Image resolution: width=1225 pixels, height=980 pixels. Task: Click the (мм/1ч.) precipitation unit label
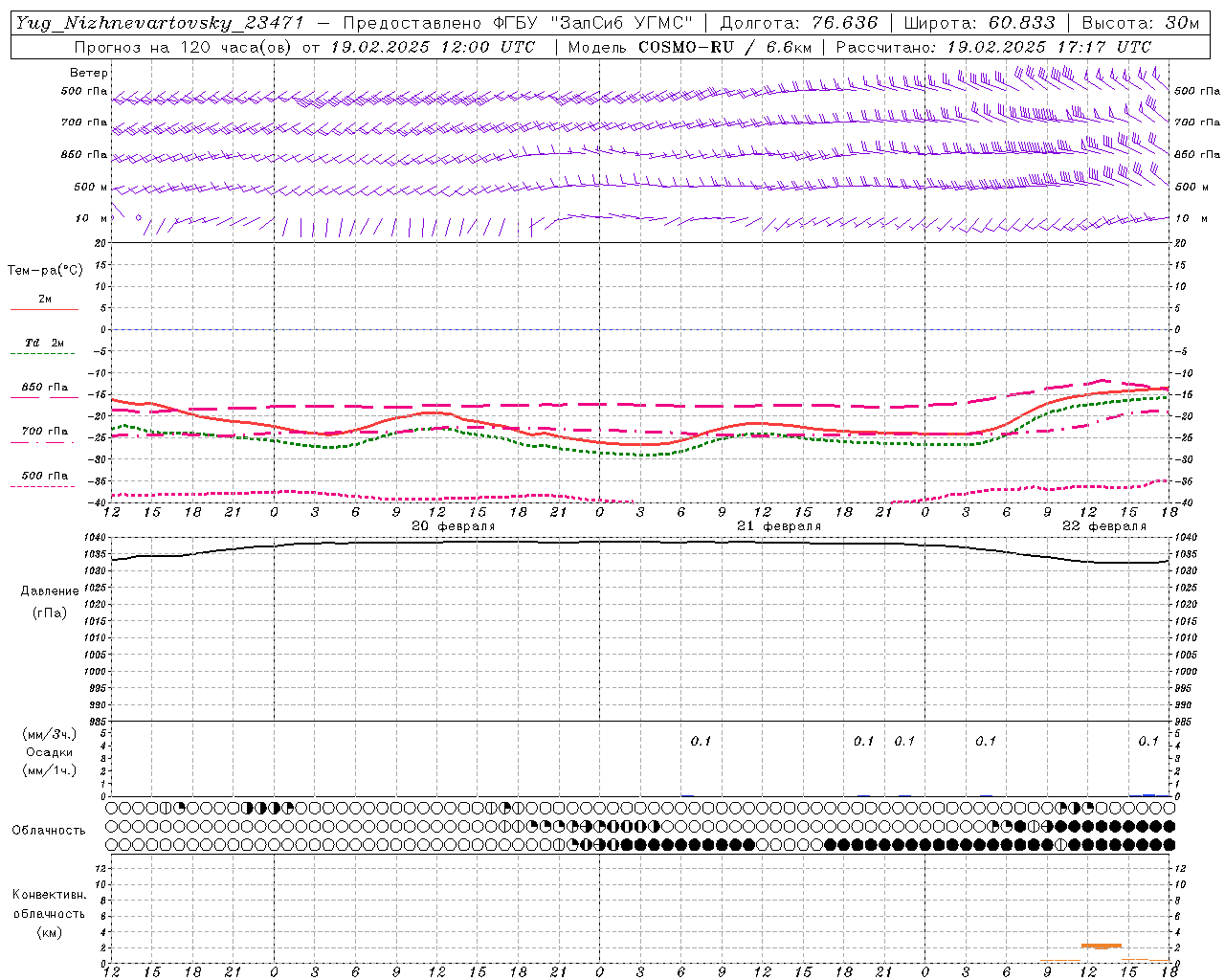pos(50,770)
